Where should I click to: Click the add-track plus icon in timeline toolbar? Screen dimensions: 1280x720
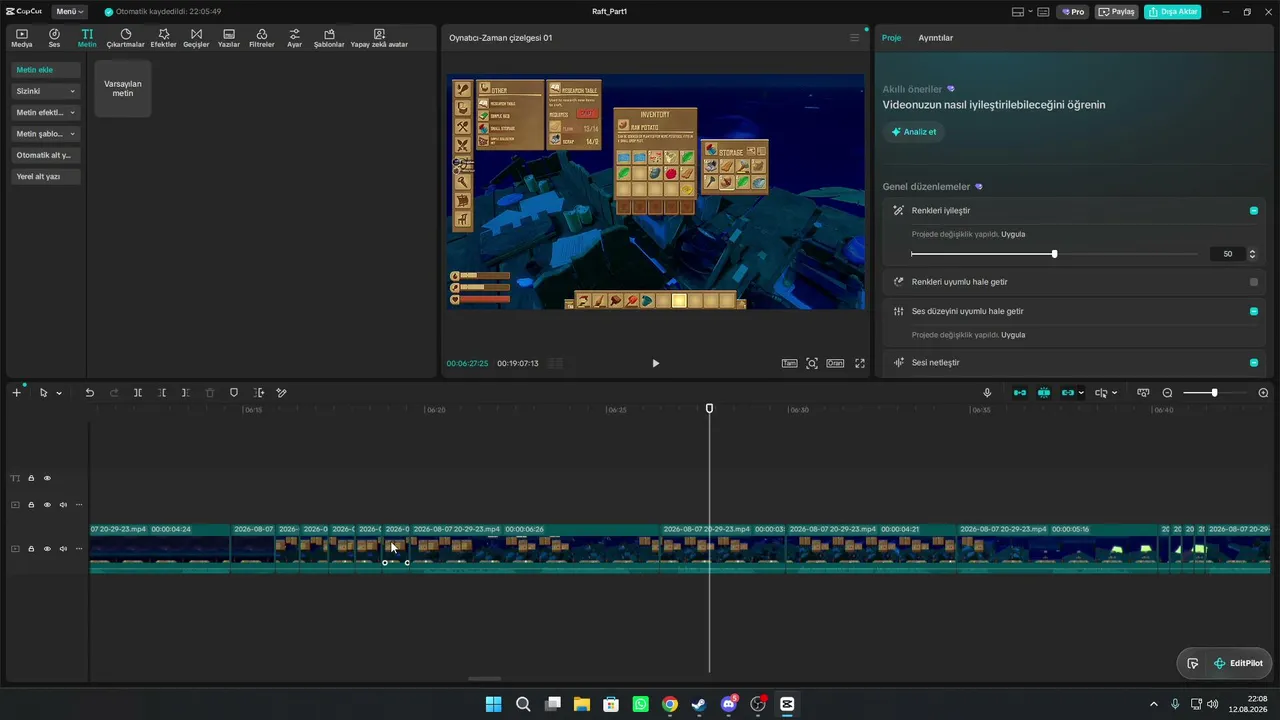click(16, 393)
